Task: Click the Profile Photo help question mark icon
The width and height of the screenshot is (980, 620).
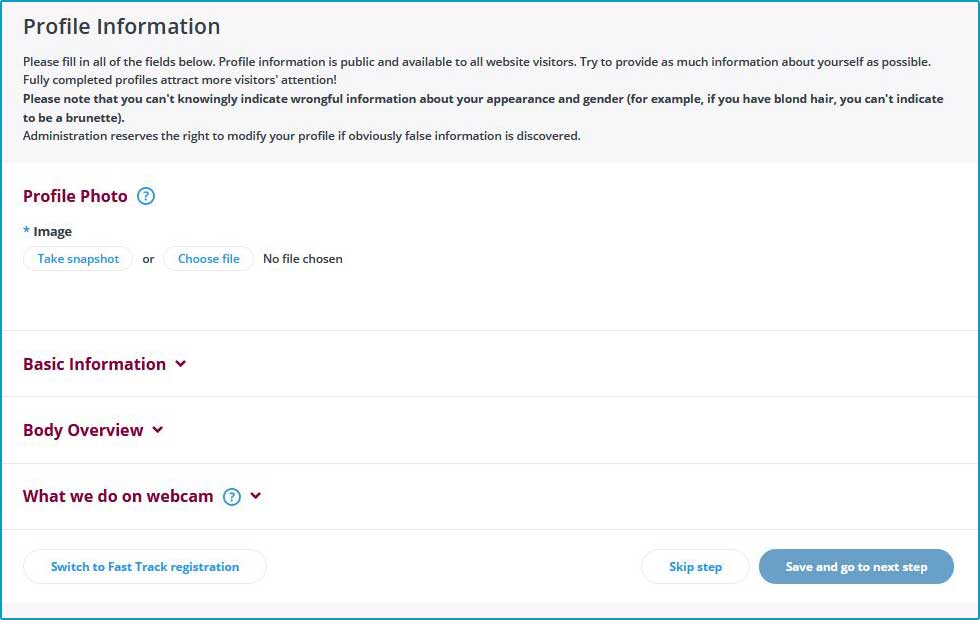Action: (x=146, y=196)
